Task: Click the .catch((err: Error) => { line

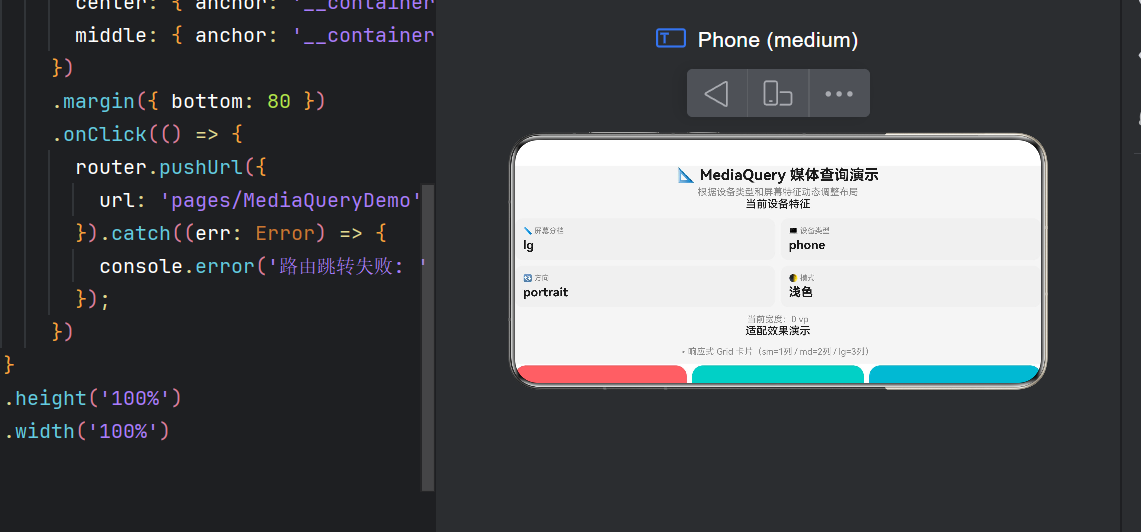Action: 231,234
